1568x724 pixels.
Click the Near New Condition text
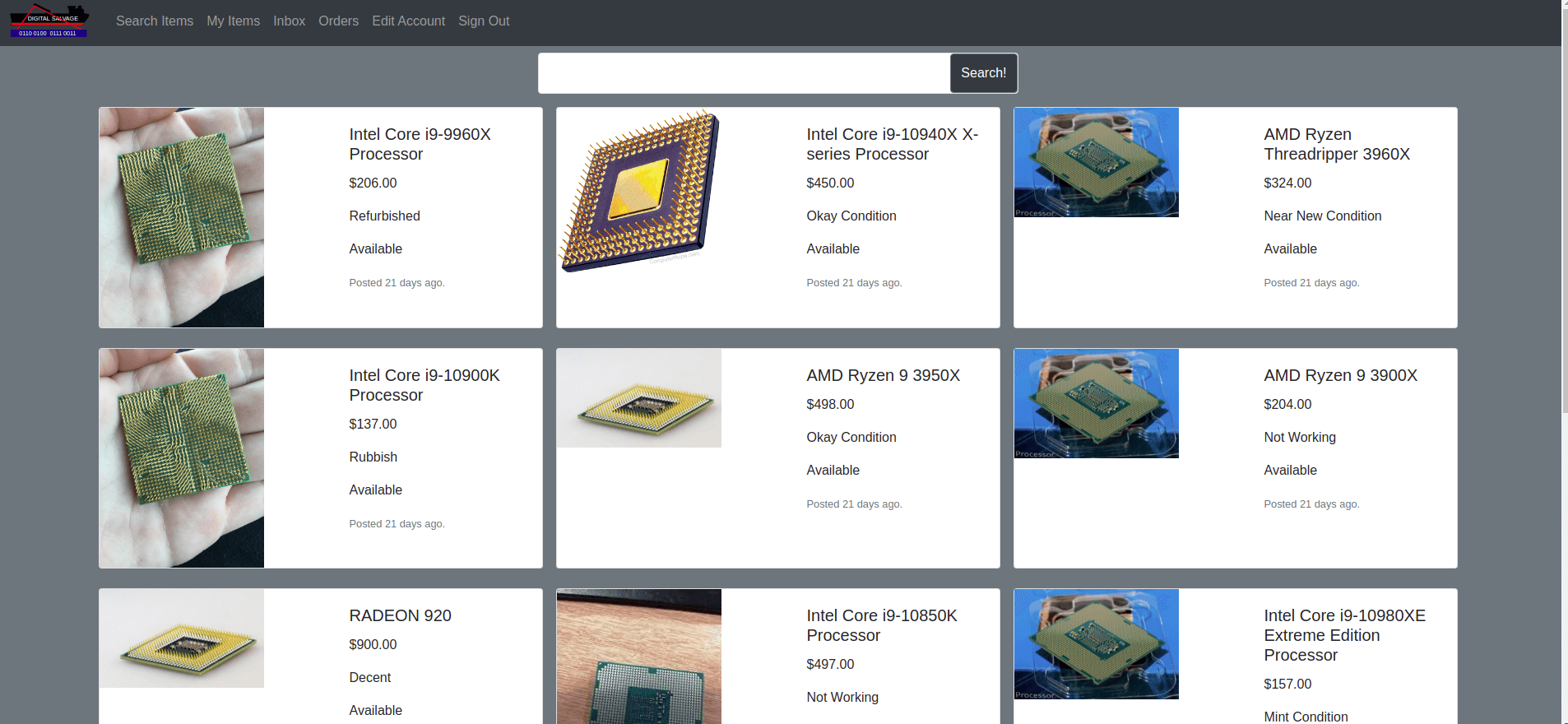[x=1323, y=216]
